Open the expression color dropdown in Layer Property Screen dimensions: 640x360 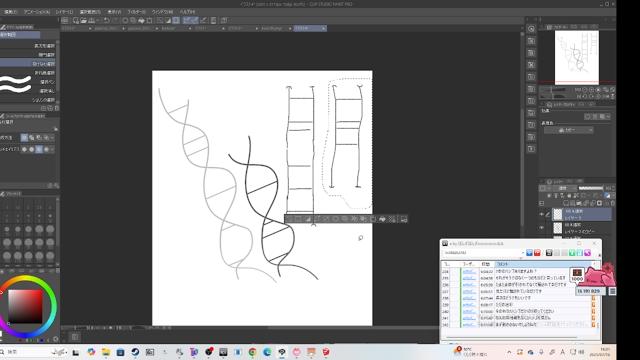[569, 130]
